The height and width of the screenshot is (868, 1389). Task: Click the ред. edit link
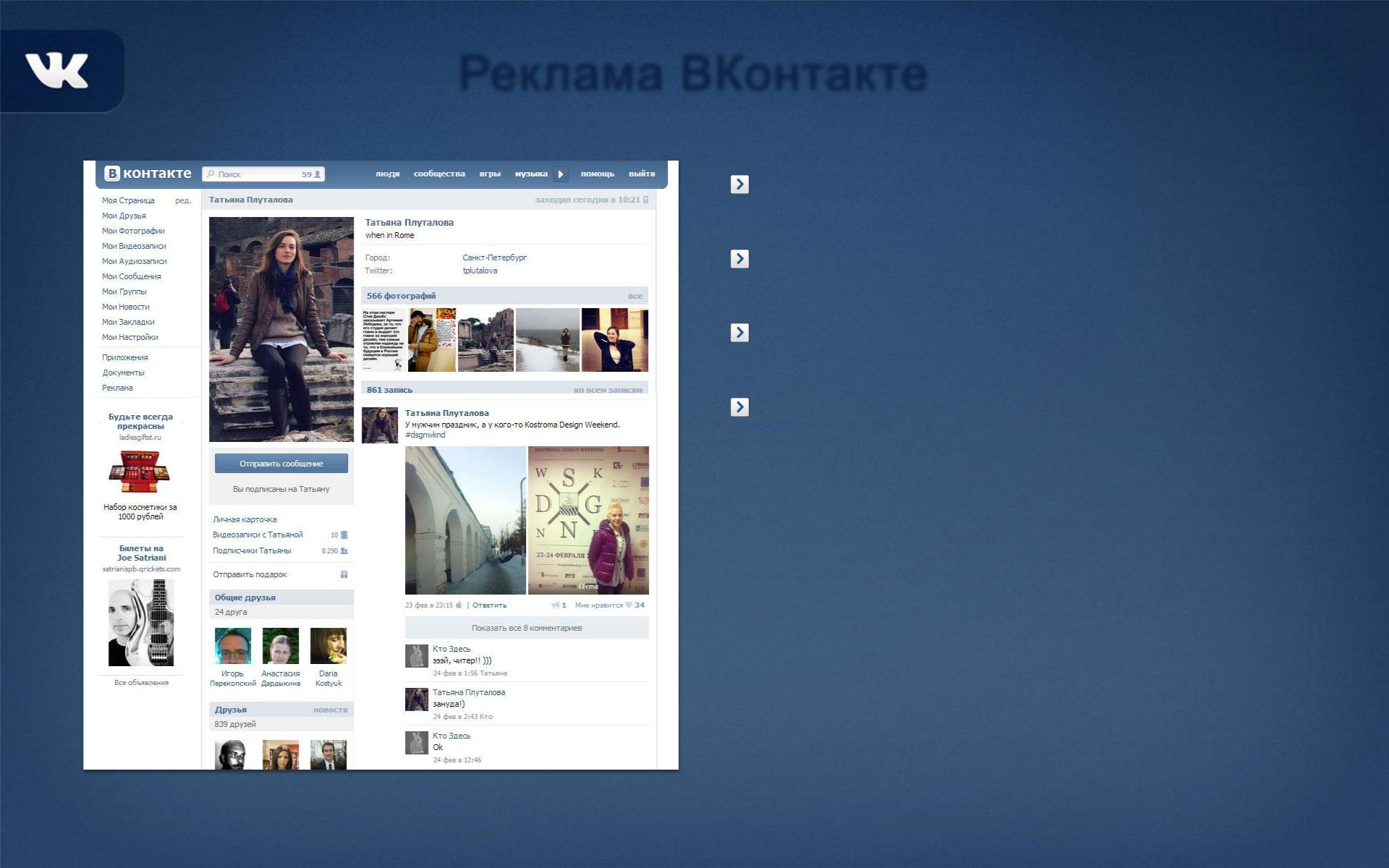(x=183, y=200)
